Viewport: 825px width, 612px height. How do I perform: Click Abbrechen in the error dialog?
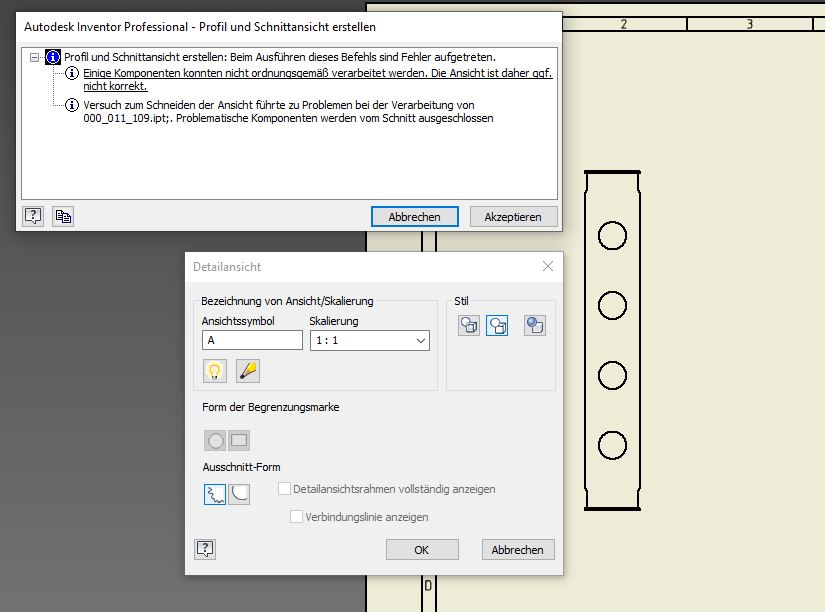click(x=415, y=217)
